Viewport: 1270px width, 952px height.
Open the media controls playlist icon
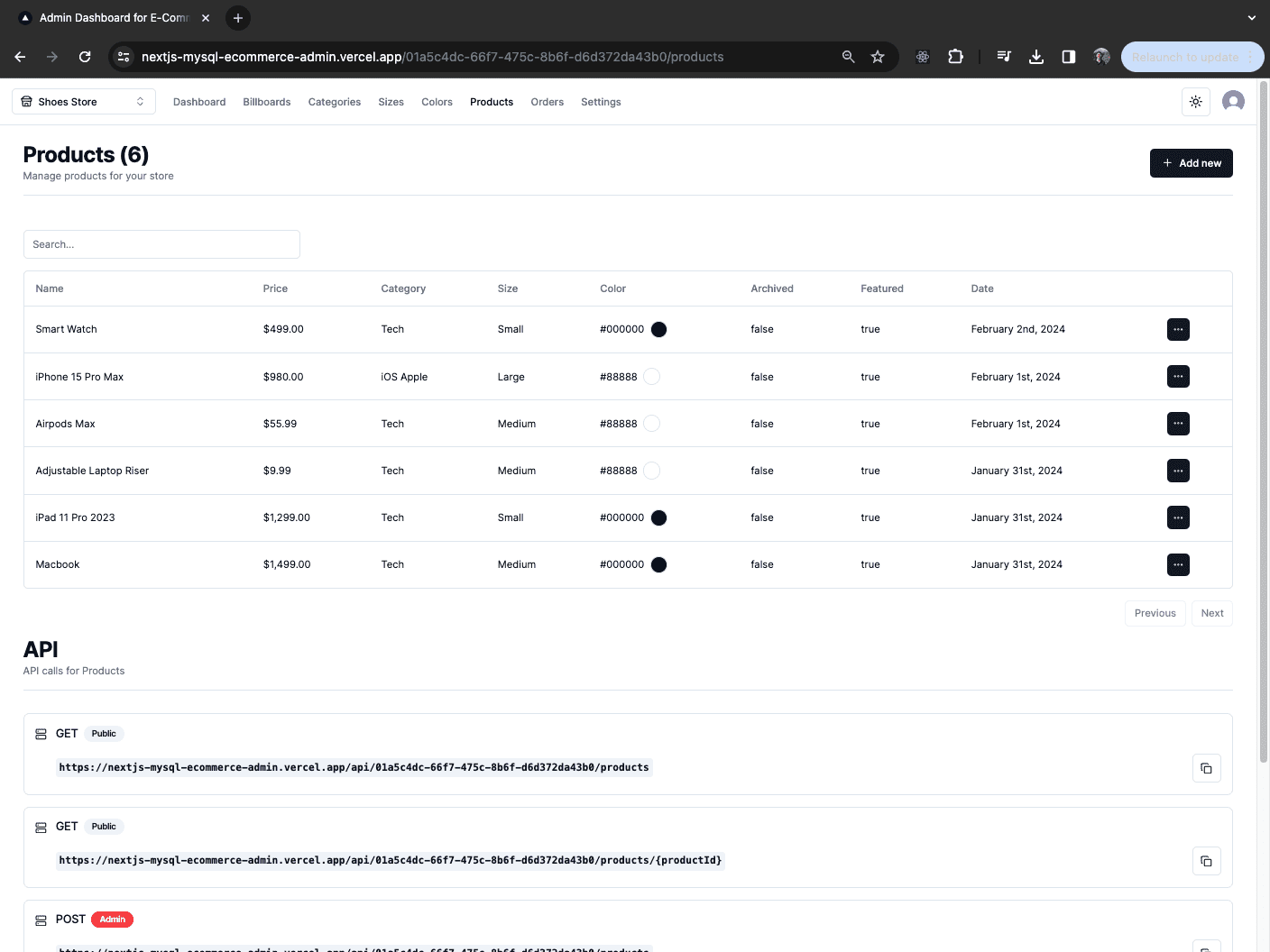click(x=1004, y=57)
